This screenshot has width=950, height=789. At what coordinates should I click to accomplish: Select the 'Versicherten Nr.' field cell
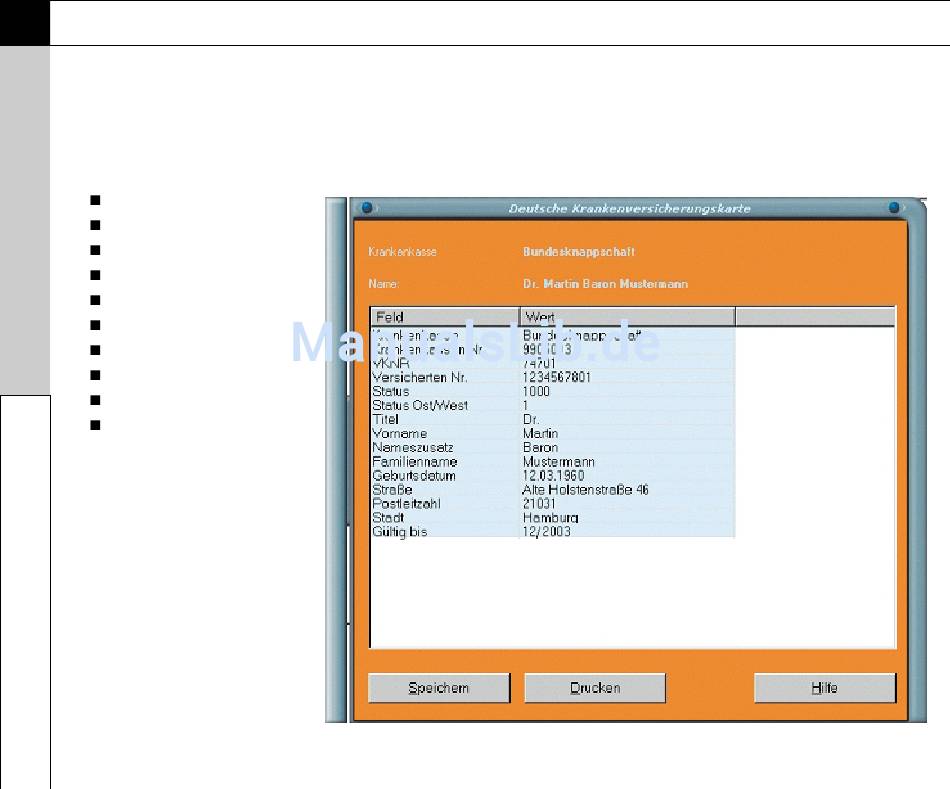coord(420,378)
